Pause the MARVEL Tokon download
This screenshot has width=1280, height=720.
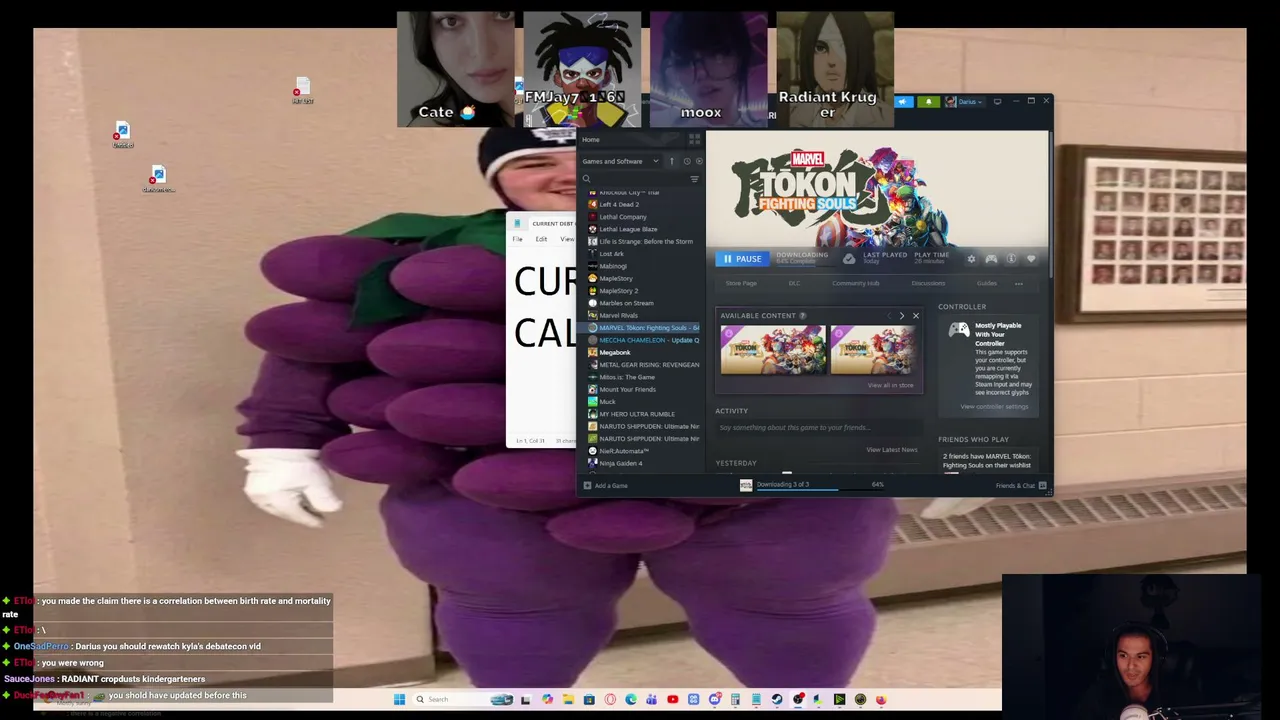pos(742,259)
